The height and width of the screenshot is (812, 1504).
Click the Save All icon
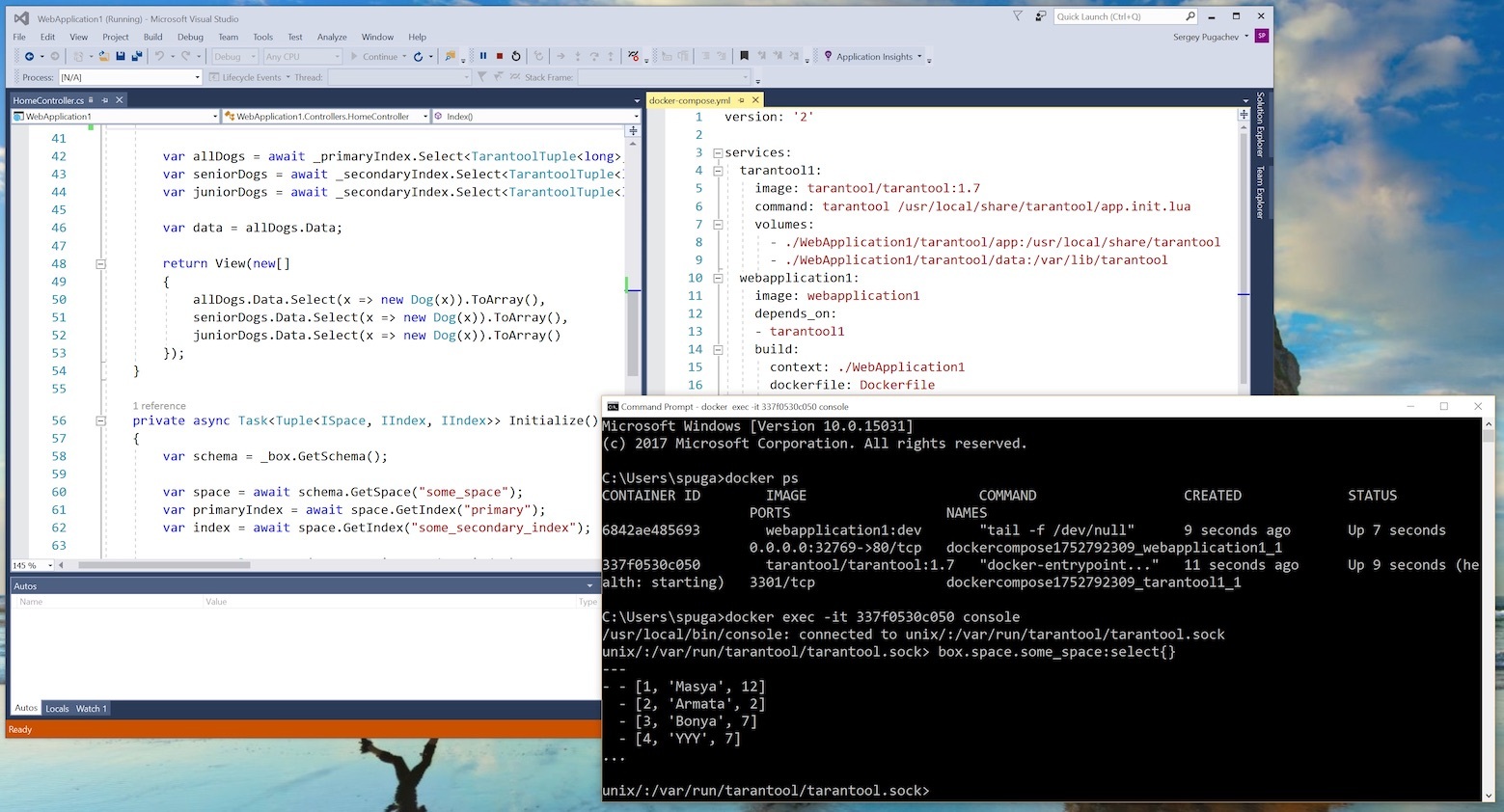point(136,56)
